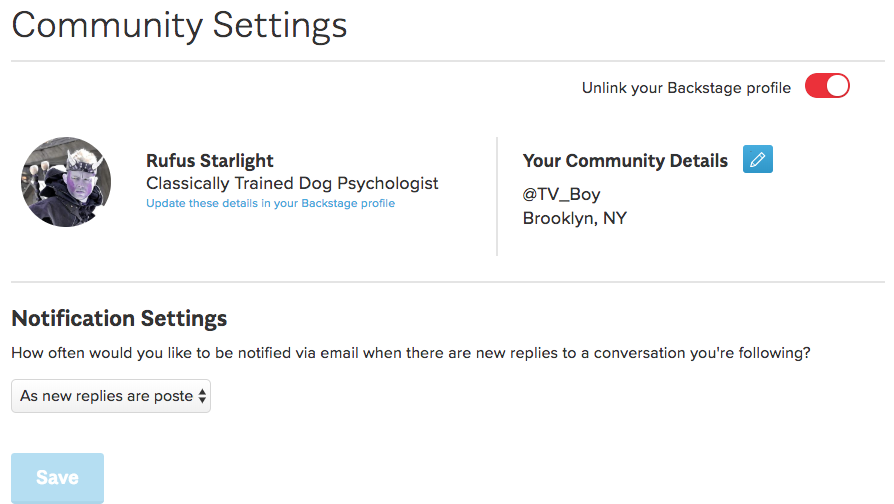This screenshot has width=894, height=504.
Task: Toggle the Unlink your Backstage profile switch
Action: [827, 87]
